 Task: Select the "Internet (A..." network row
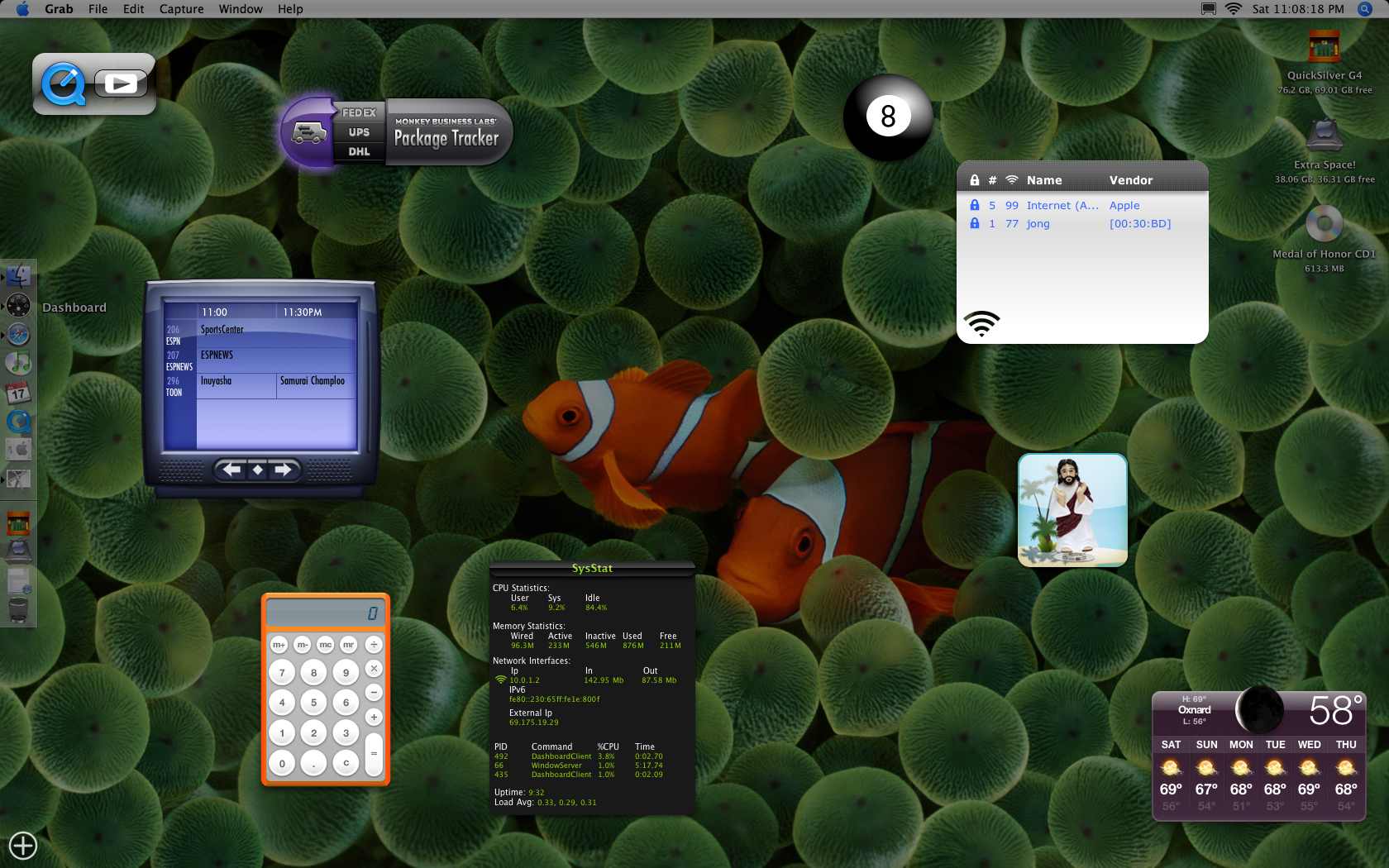[x=1082, y=206]
